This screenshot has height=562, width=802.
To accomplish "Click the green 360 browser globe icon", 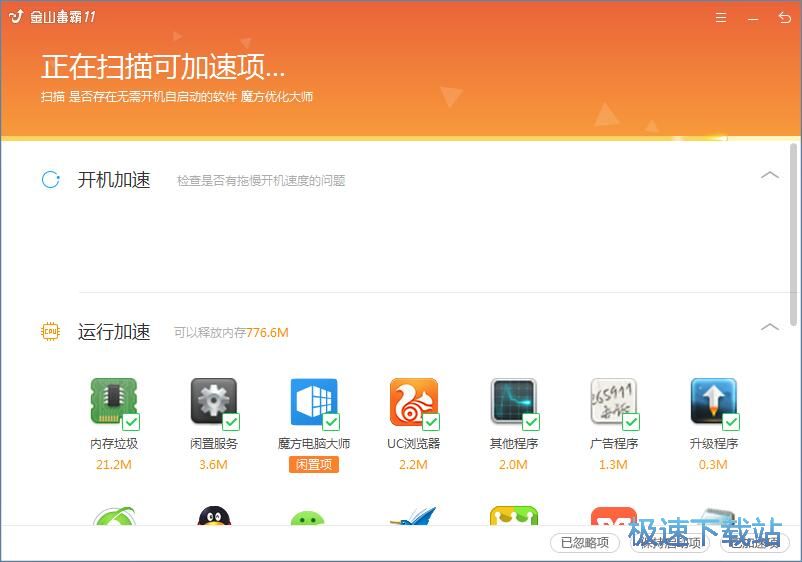I will [x=115, y=515].
